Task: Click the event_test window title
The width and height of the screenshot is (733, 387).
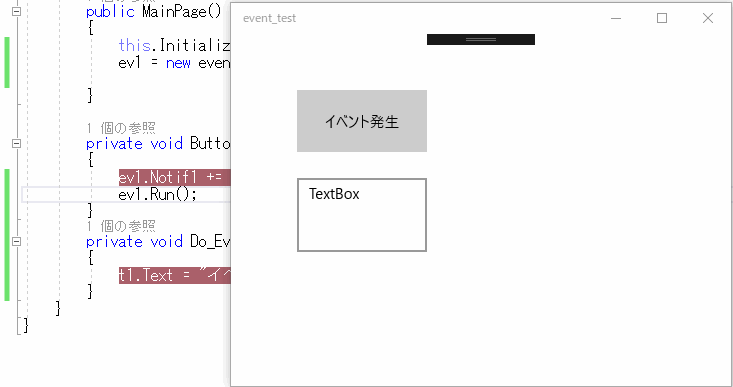Action: (x=269, y=18)
